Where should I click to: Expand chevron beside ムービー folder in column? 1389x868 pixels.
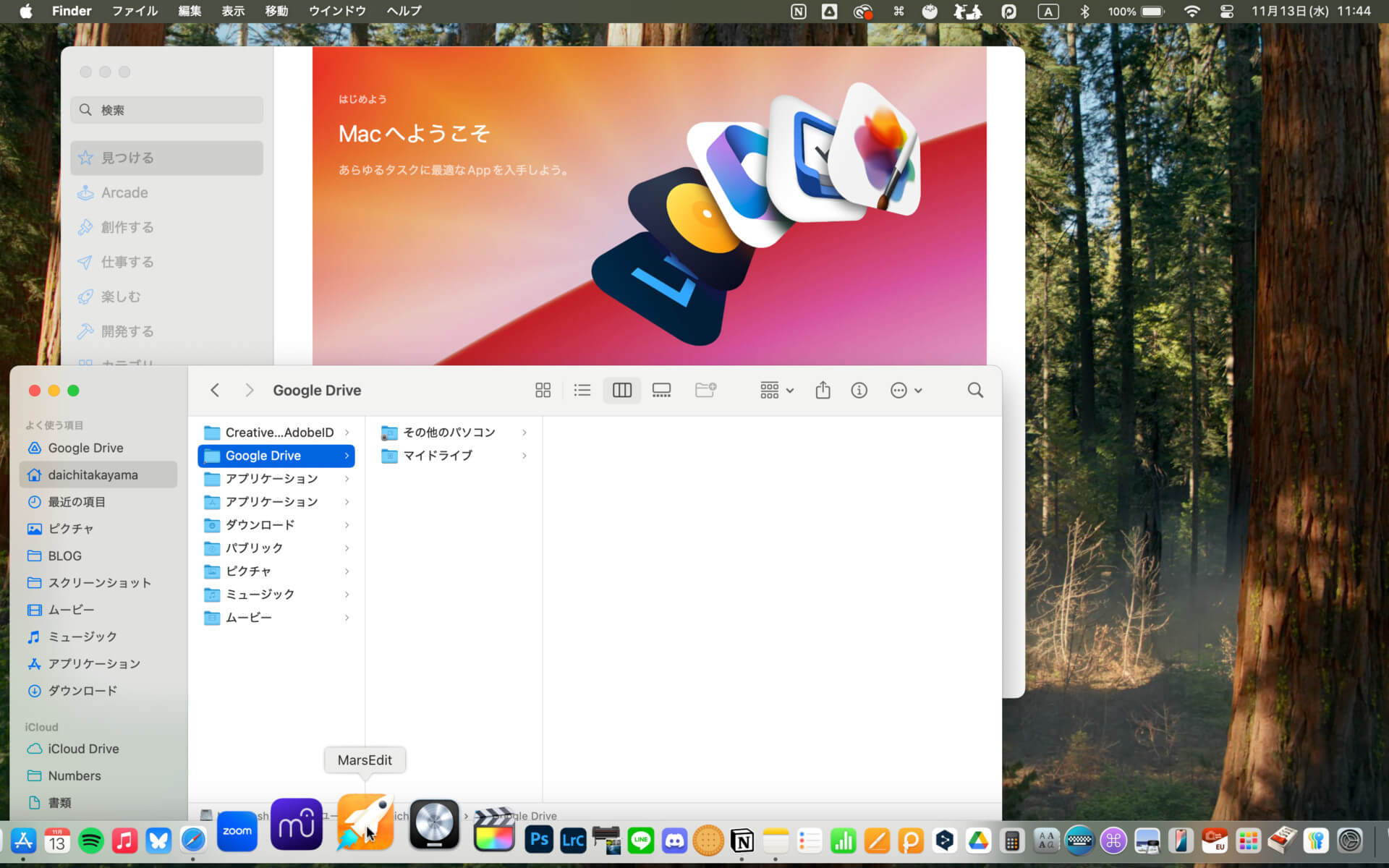(x=347, y=618)
